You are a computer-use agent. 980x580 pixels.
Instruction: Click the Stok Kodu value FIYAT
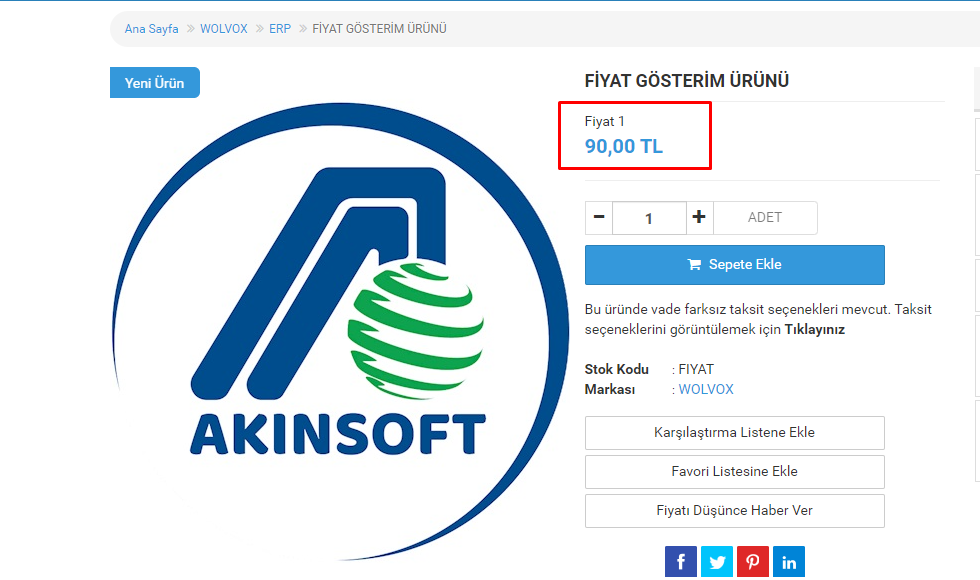tap(696, 369)
